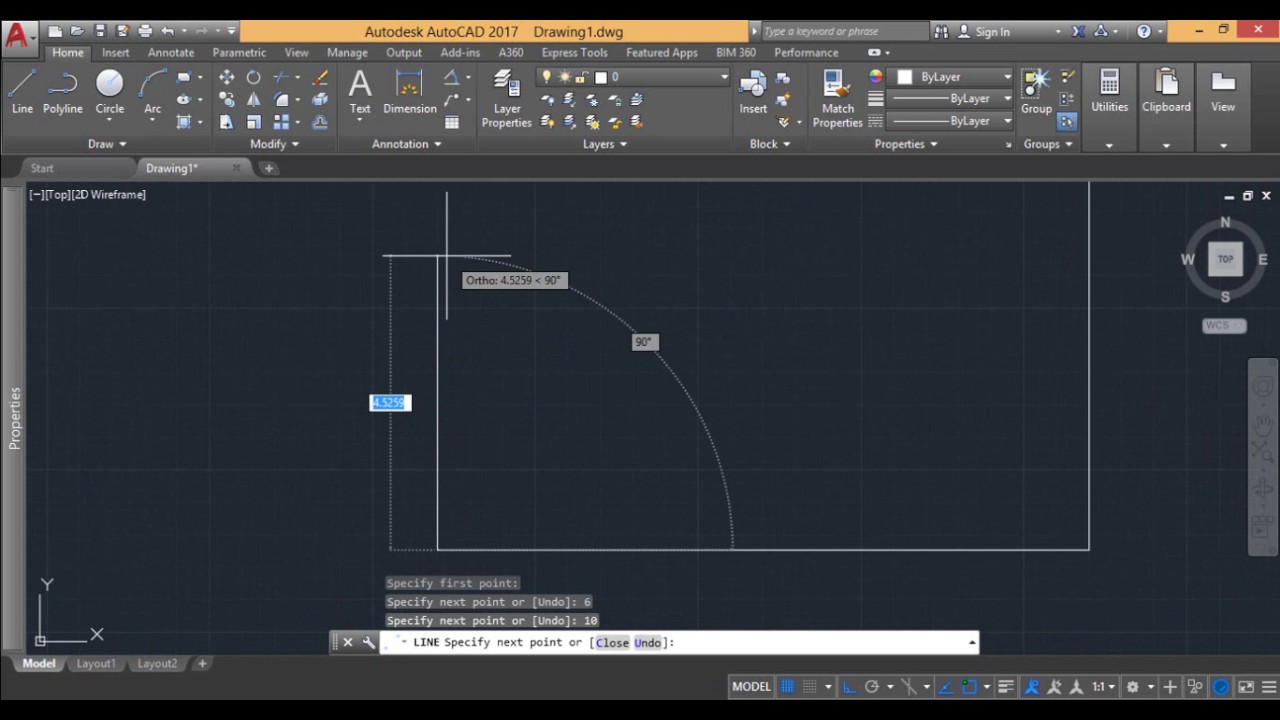The image size is (1280, 720).
Task: Activate the Move tool in Modify
Action: coord(227,77)
